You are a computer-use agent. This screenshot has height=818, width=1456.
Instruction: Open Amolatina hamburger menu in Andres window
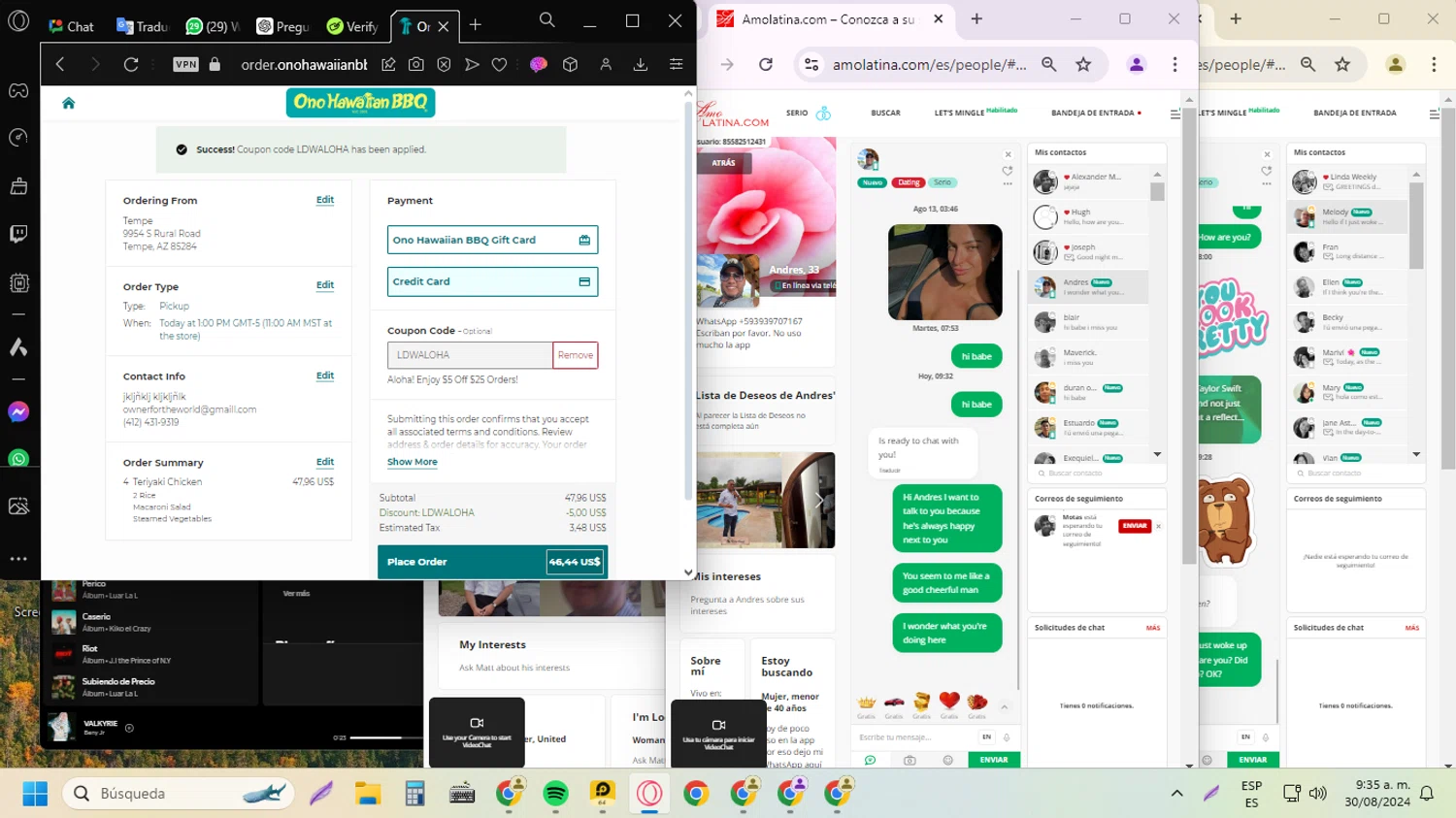tap(1175, 114)
